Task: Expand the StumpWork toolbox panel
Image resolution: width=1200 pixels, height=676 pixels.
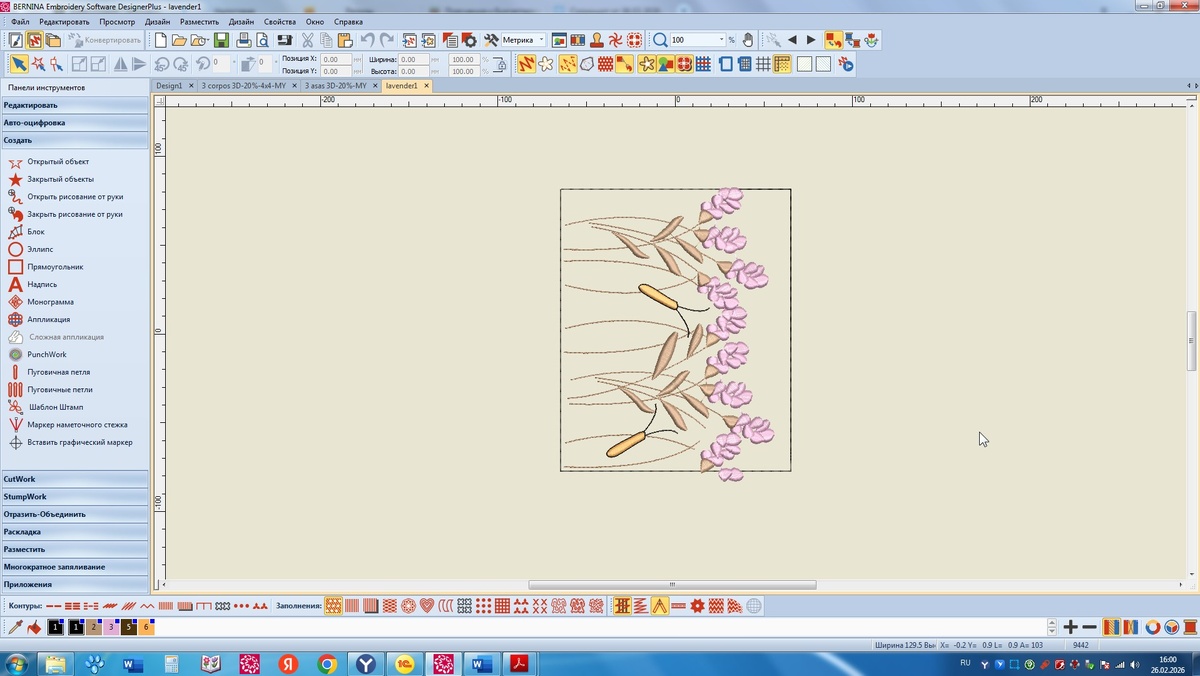Action: (74, 497)
